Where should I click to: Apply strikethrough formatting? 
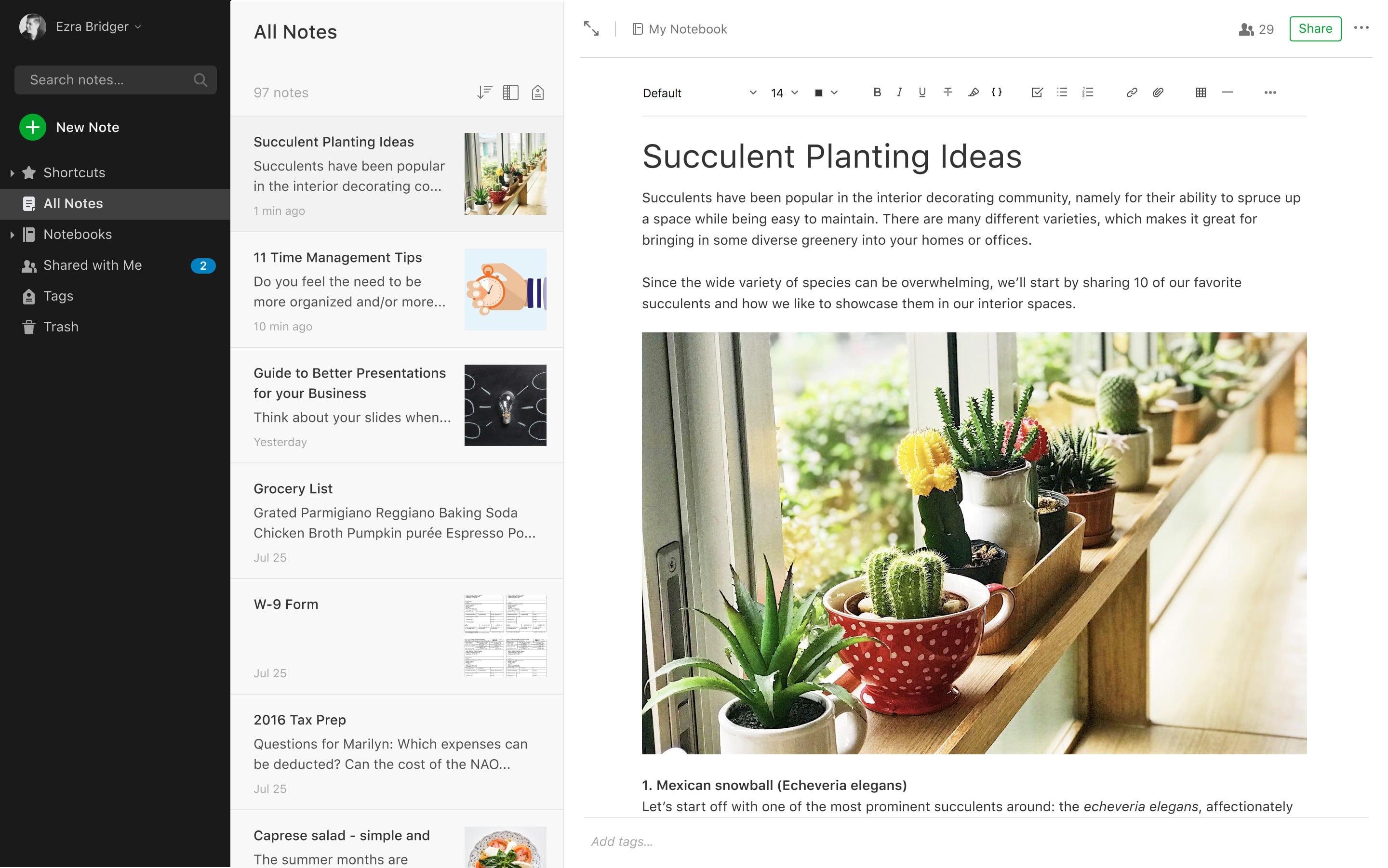[948, 92]
